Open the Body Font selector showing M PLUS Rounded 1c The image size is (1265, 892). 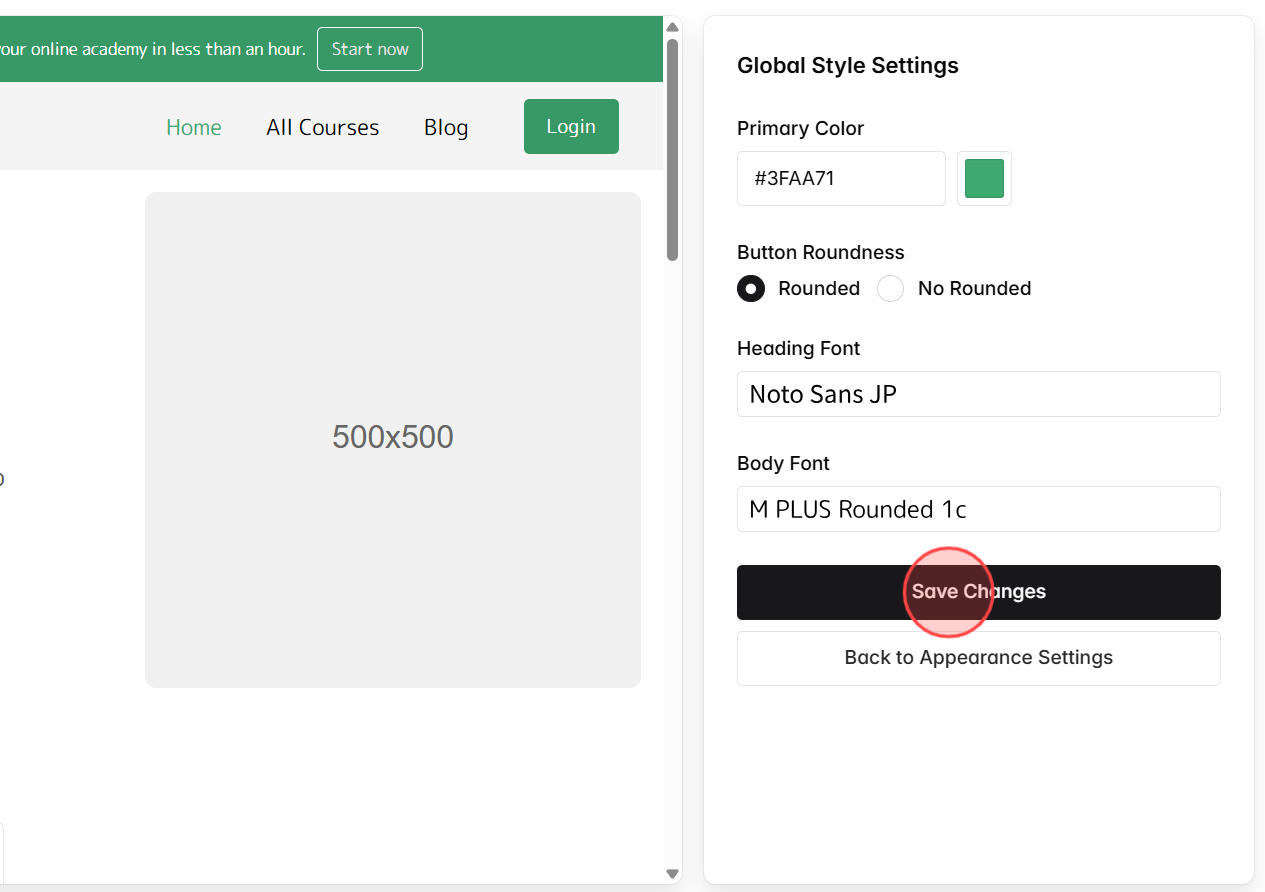pyautogui.click(x=978, y=509)
